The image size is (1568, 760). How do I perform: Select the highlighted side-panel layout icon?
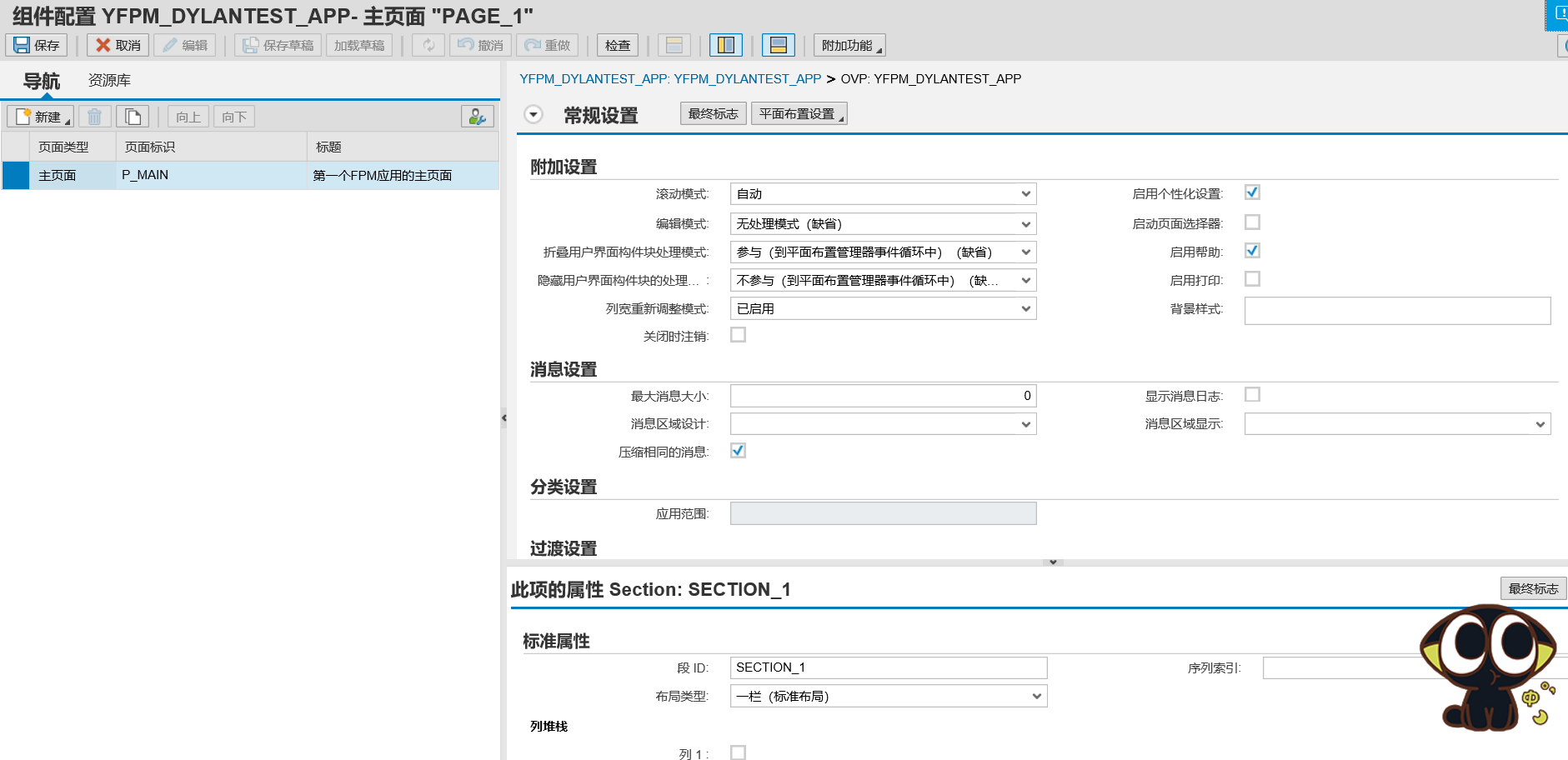tap(725, 44)
